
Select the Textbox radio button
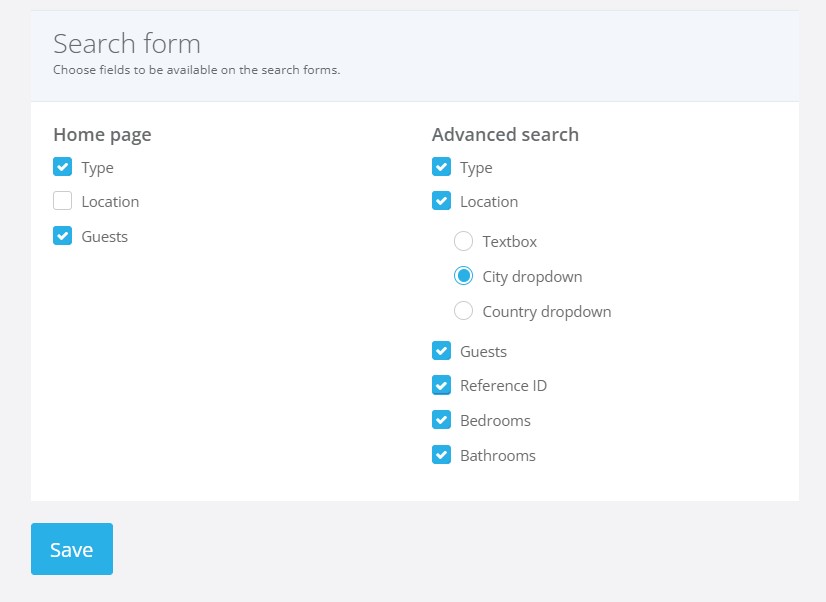463,241
